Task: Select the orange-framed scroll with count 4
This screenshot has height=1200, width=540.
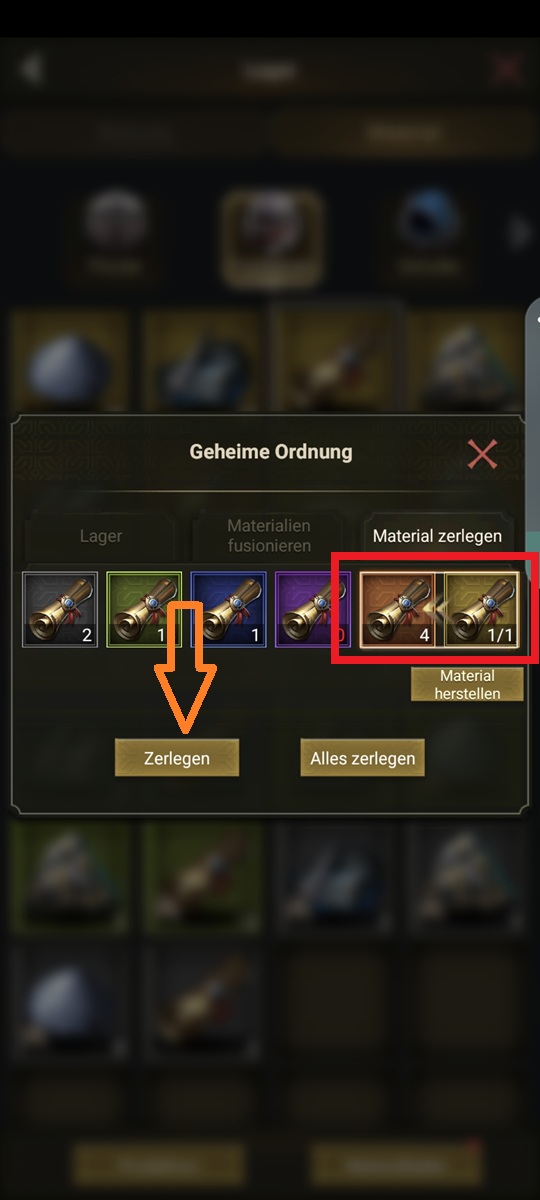Action: point(397,609)
